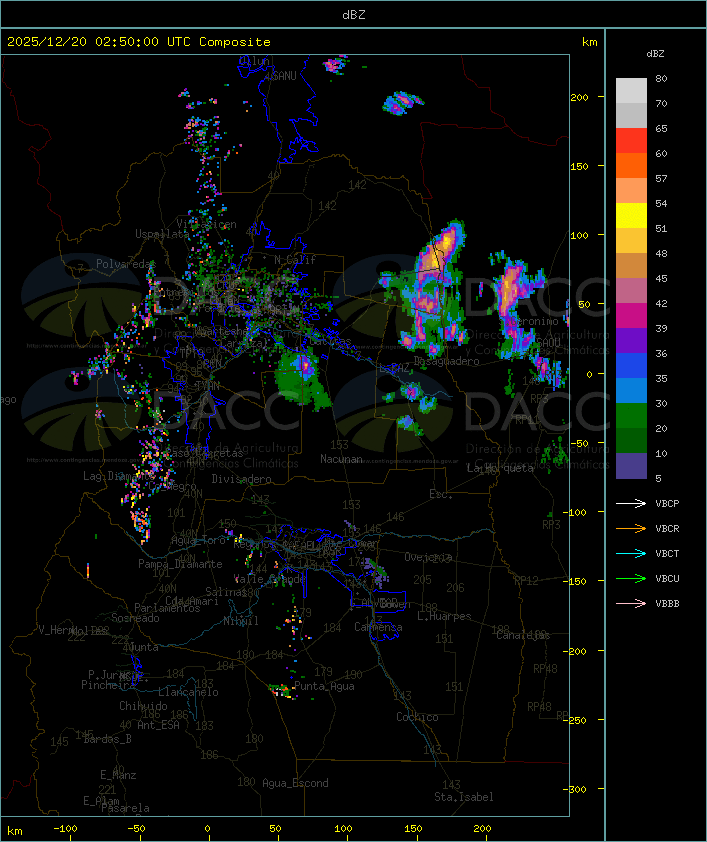707x842 pixels.
Task: Pick the dark orange 57-60 dBZ swatch
Action: 631,165
